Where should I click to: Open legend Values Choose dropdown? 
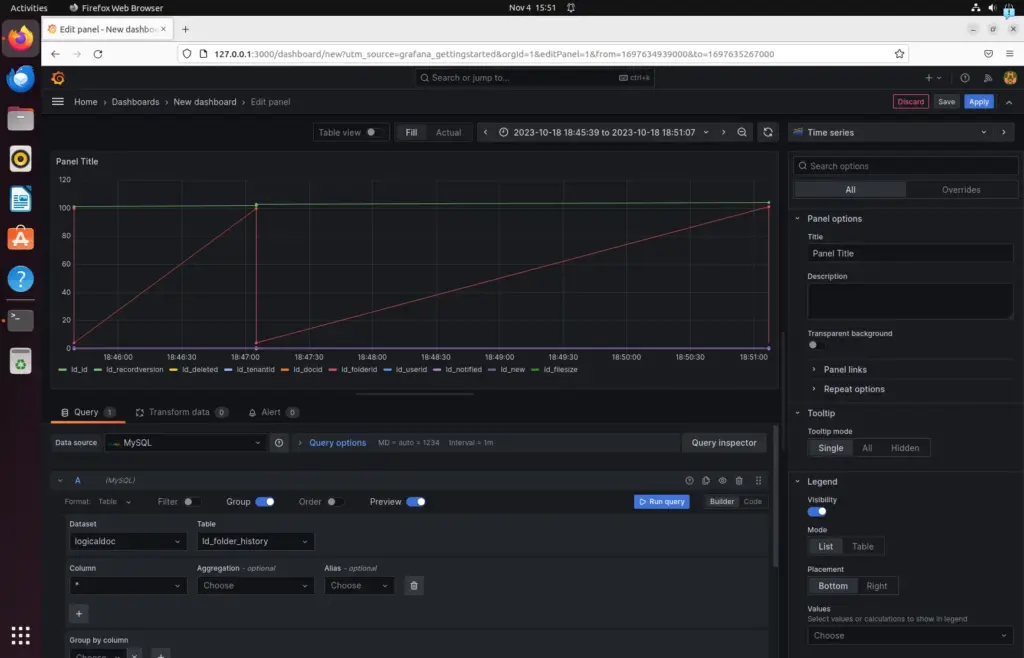(x=910, y=635)
